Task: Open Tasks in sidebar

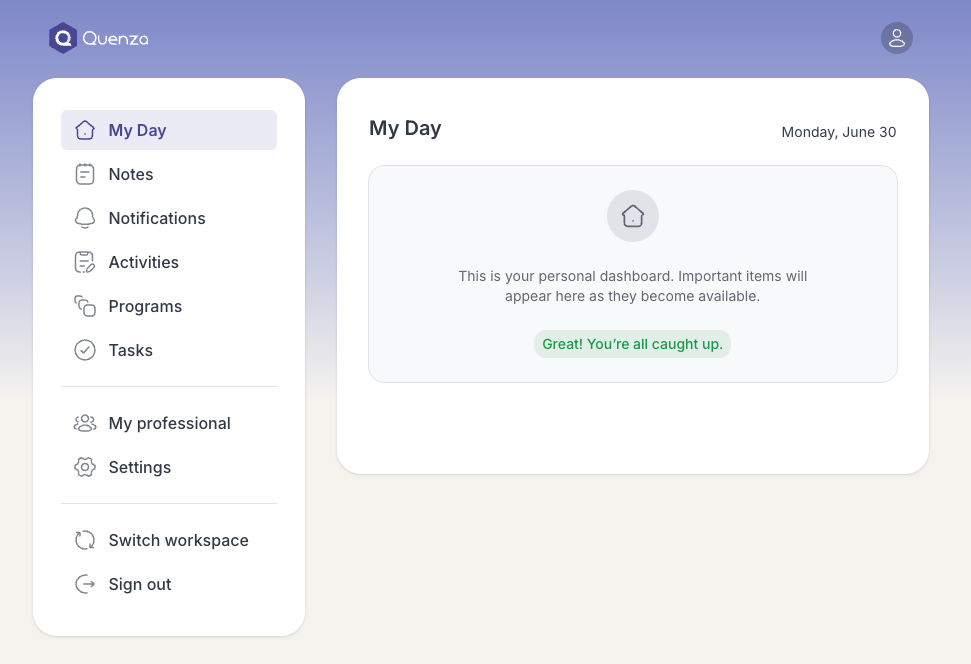Action: [131, 350]
